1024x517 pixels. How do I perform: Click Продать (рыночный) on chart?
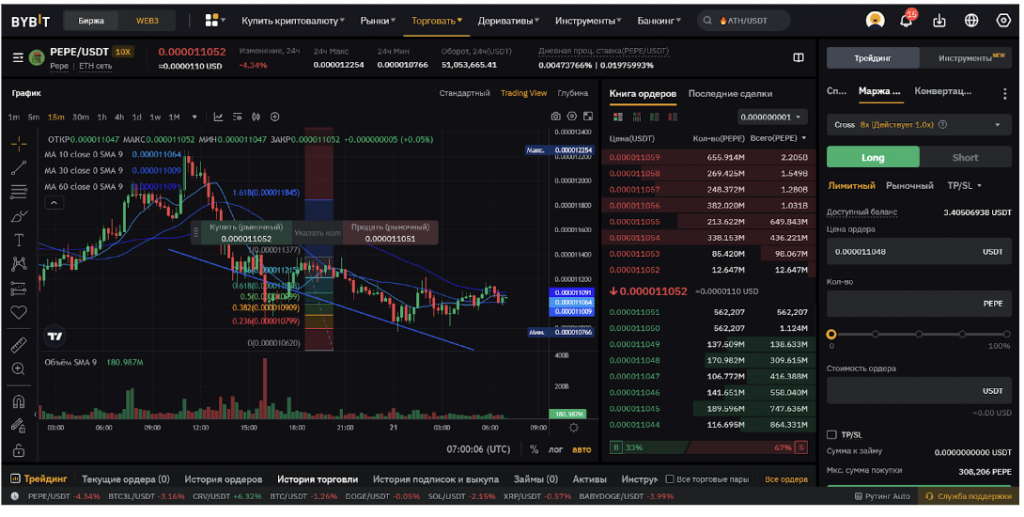391,232
